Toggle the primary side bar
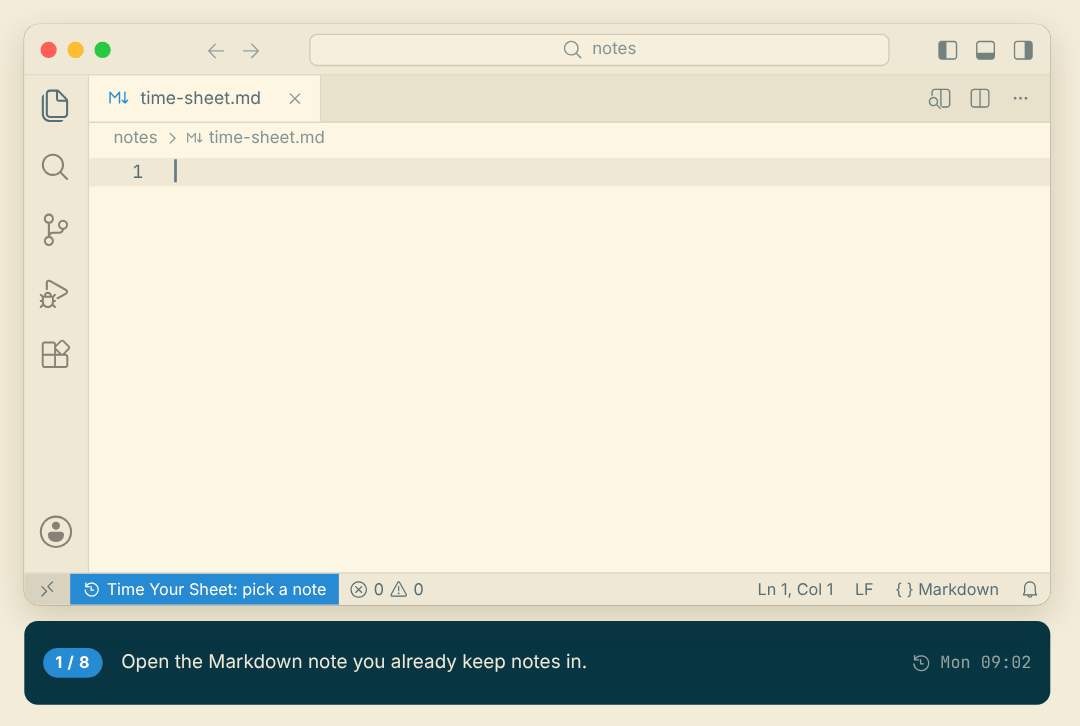Viewport: 1080px width, 726px height. [x=948, y=50]
